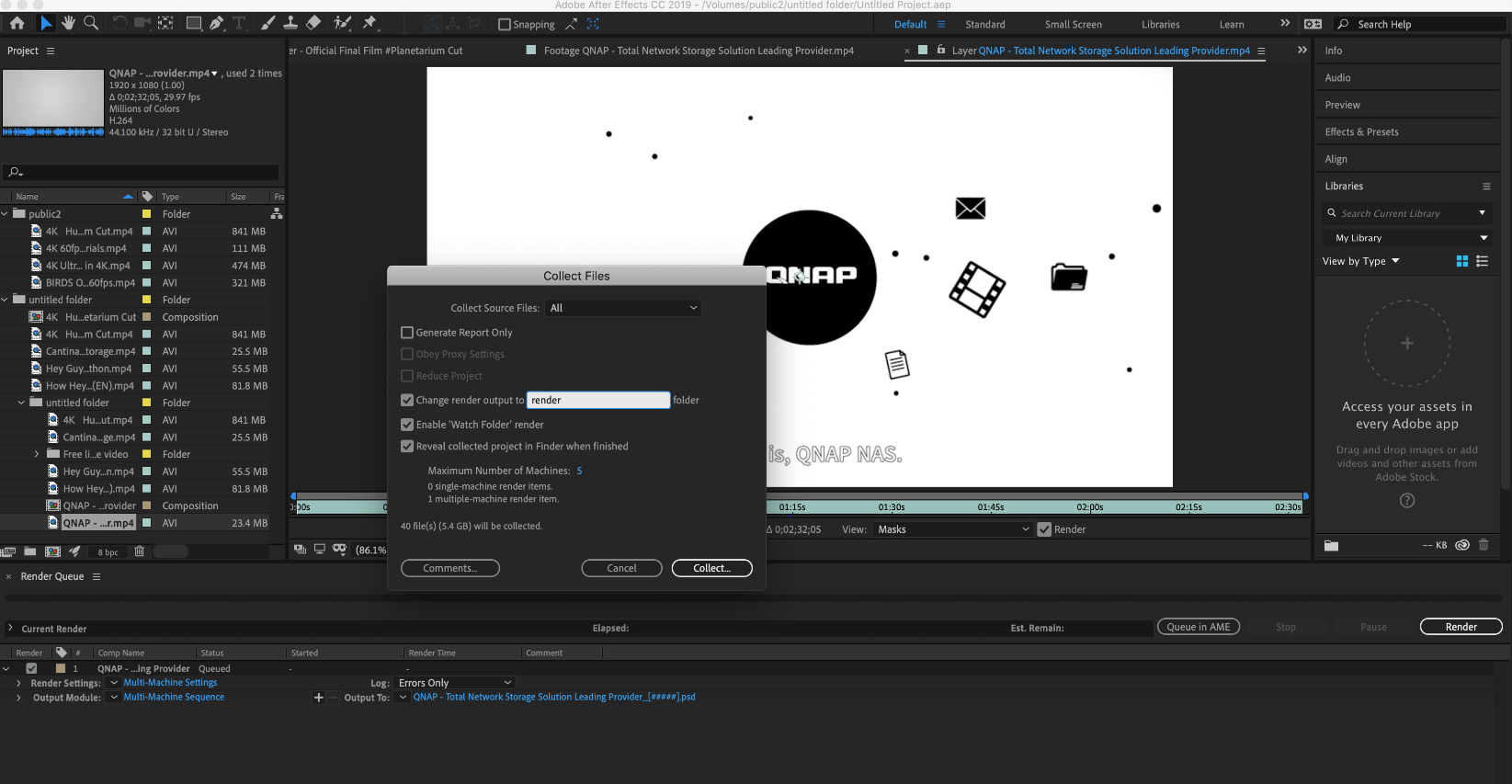Click label color of 4K Hu...etarium Cut composition

click(146, 317)
